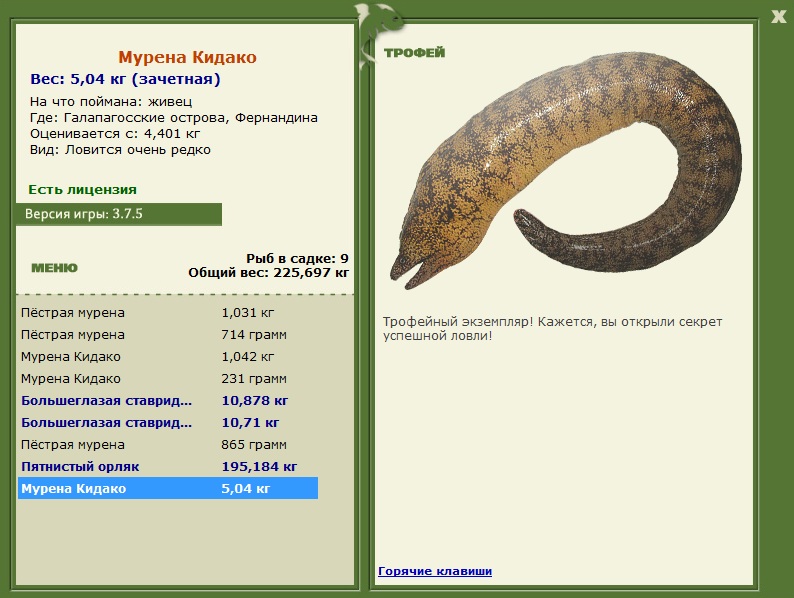Click the Рыб в садке: 9 text
Screen dimensions: 794x598
(x=297, y=259)
